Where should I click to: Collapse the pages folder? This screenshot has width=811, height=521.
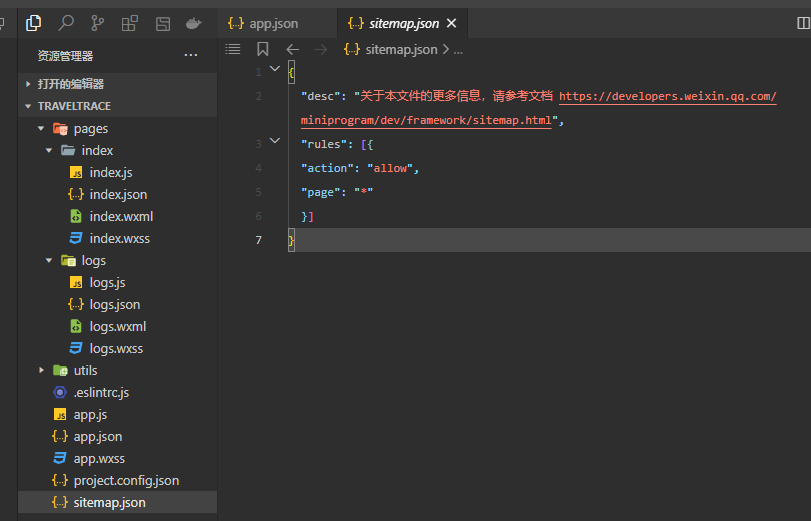point(117,128)
